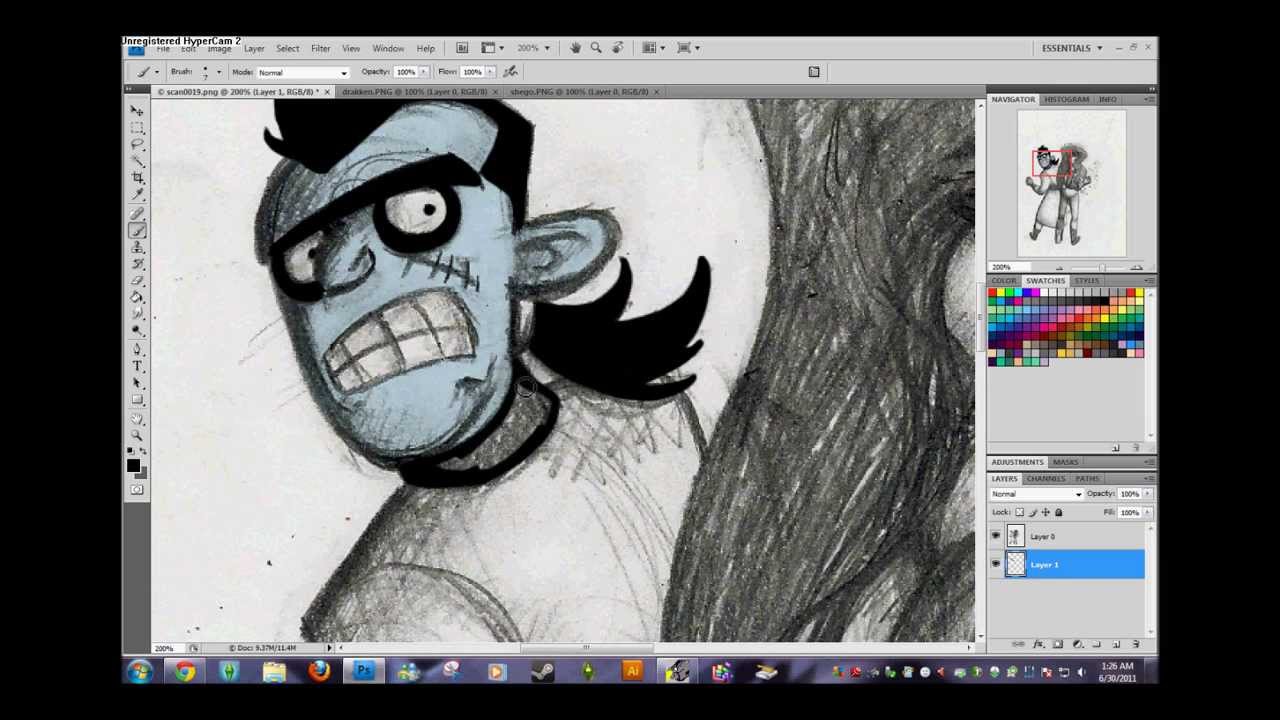1280x720 pixels.
Task: Open layer blend mode dropdown
Action: [1037, 494]
